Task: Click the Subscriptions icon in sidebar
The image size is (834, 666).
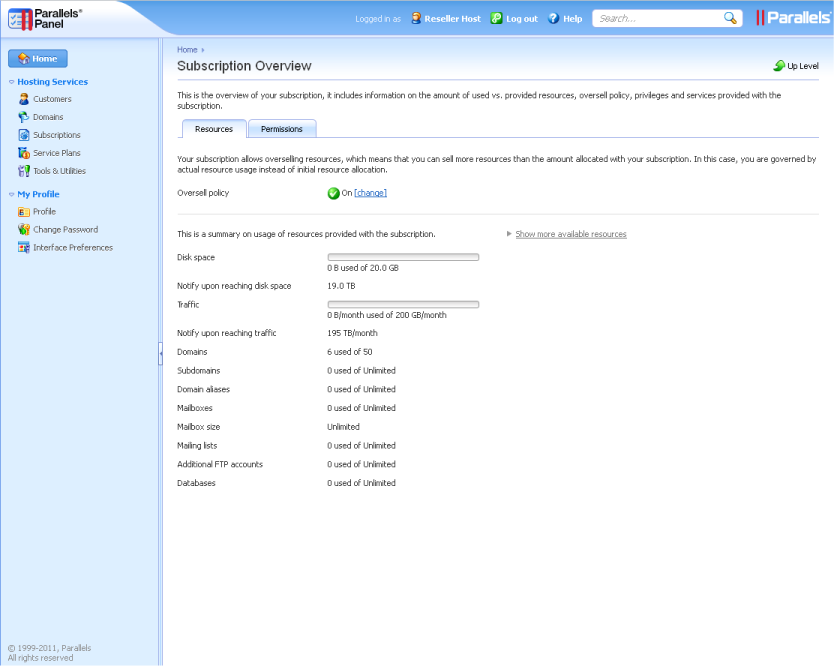Action: (x=23, y=135)
